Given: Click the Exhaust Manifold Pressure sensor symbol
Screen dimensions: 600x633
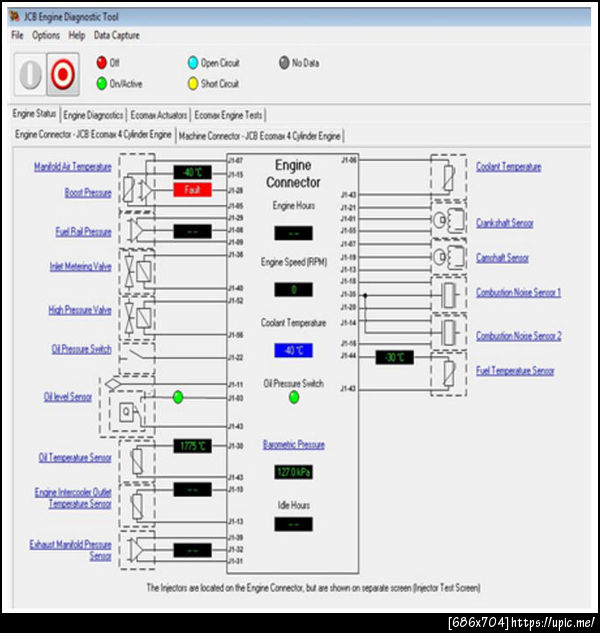Looking at the screenshot, I should pos(137,550).
